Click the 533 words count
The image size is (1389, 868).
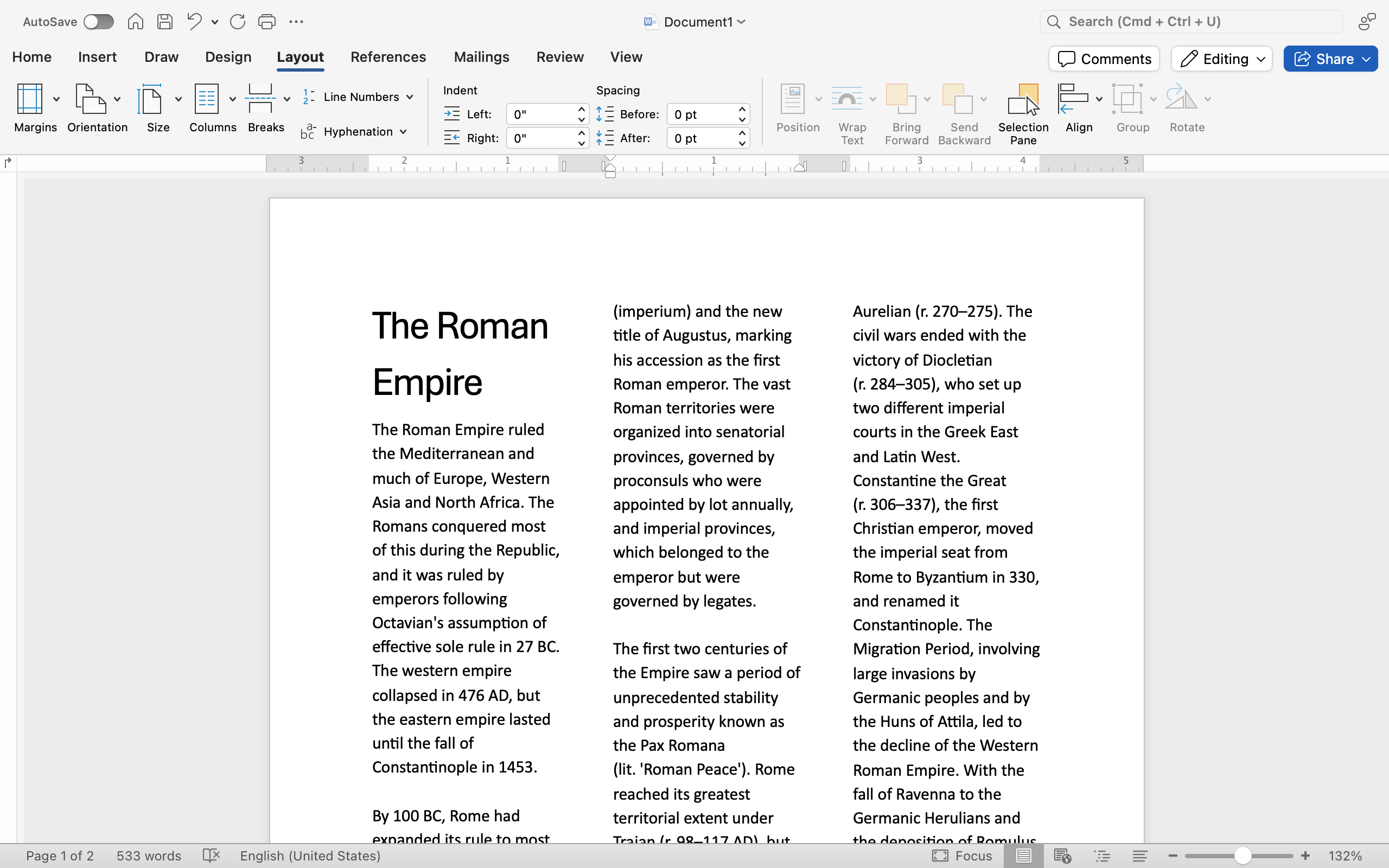(149, 856)
